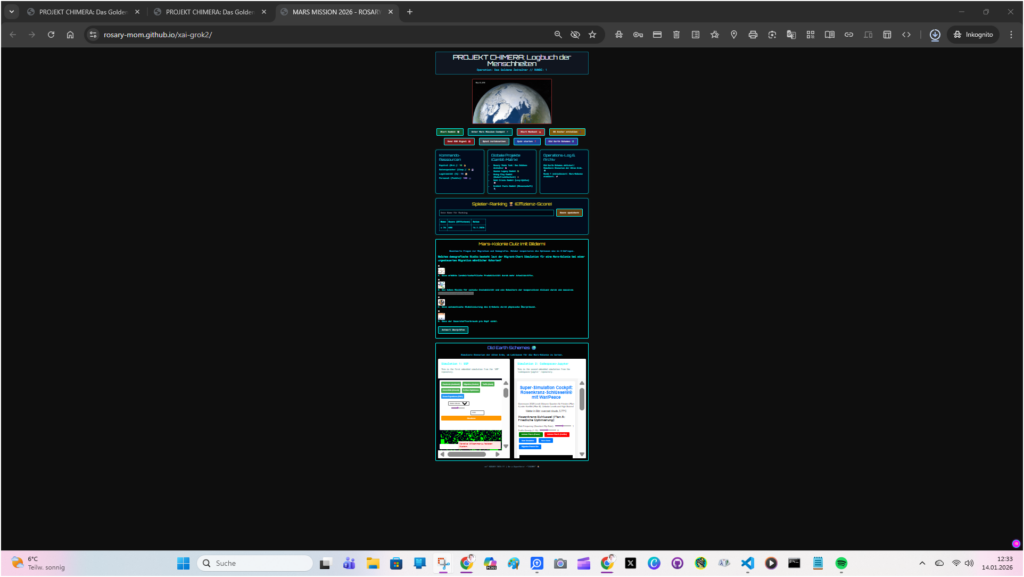Click the red button under the globe

click(530, 131)
